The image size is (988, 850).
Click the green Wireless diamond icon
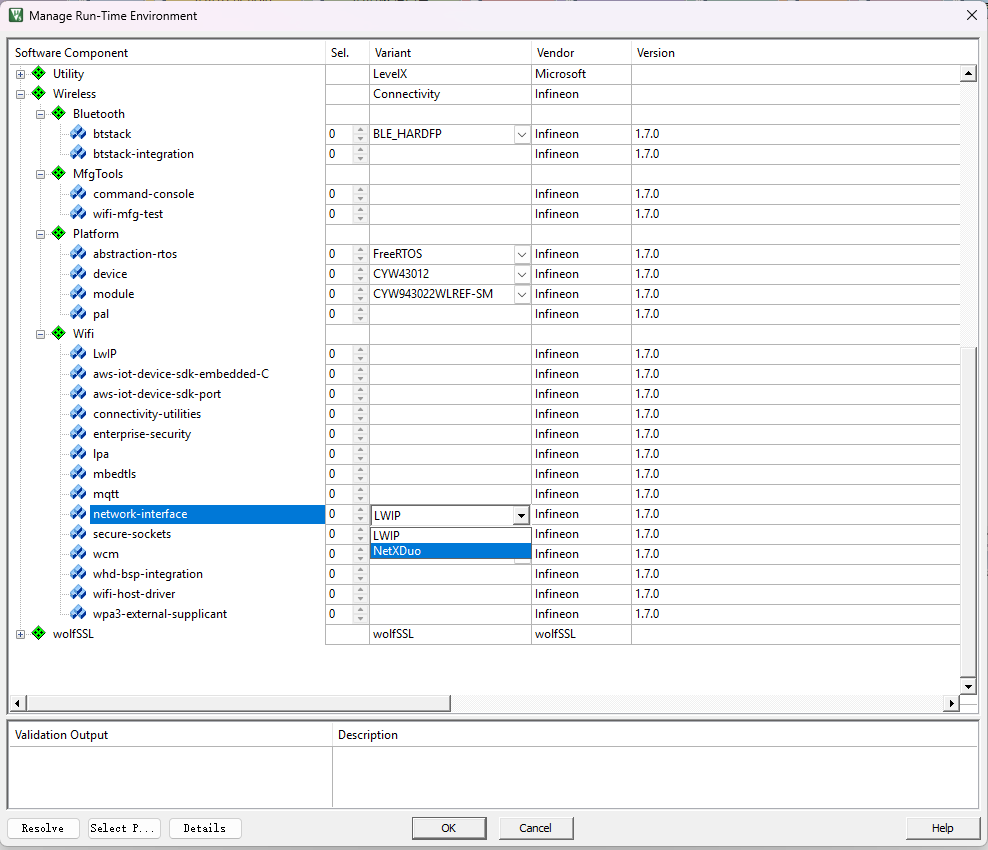click(39, 94)
